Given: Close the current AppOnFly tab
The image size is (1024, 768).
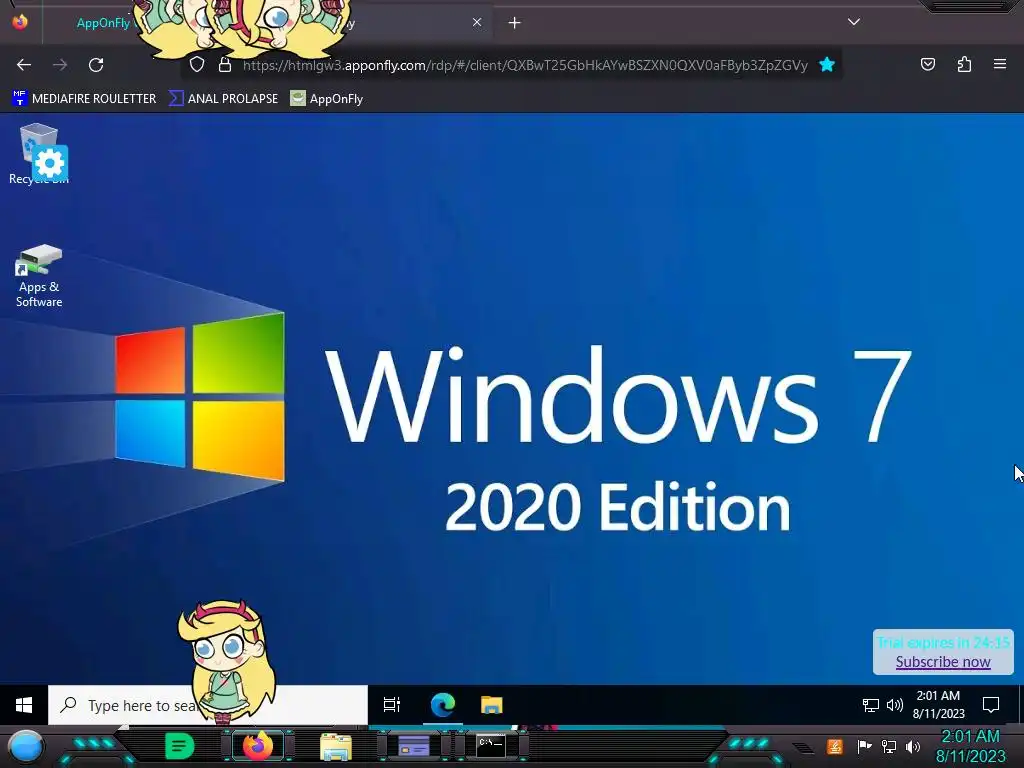Looking at the screenshot, I should click(x=477, y=22).
